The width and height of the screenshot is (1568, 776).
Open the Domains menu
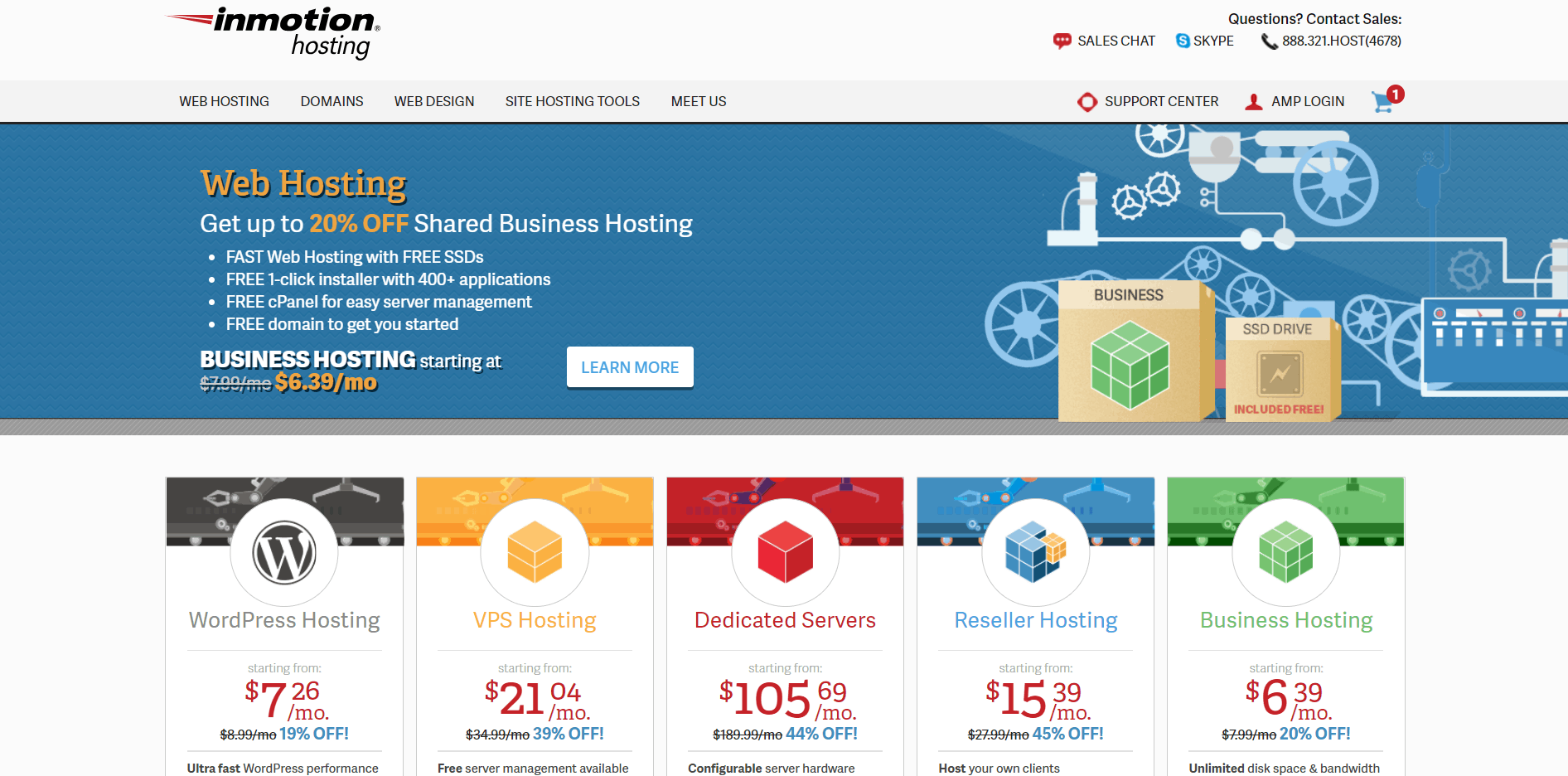[x=332, y=101]
